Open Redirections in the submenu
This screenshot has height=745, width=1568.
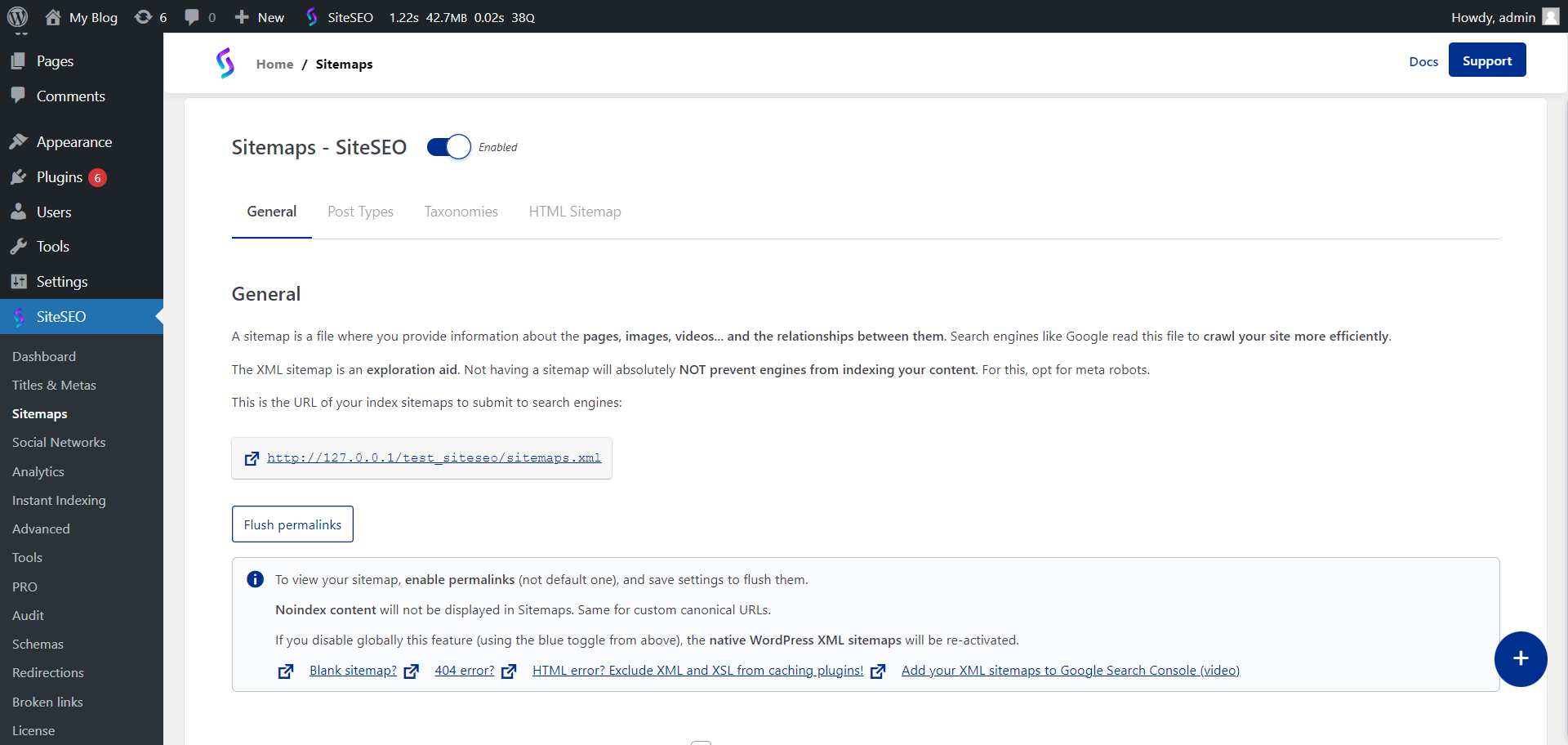(48, 672)
